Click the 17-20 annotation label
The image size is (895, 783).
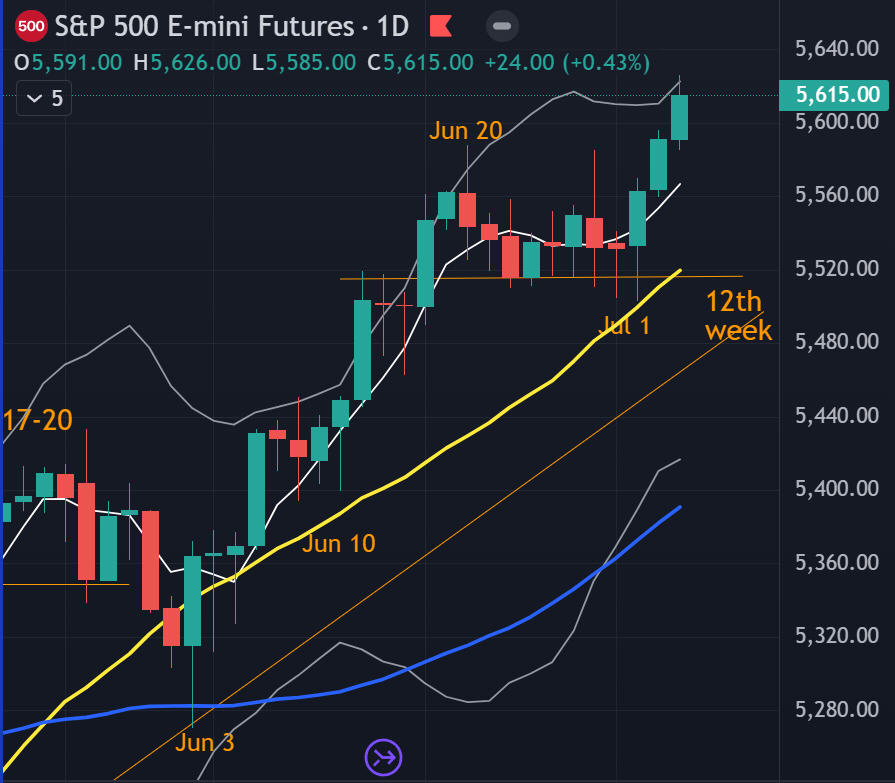tap(38, 420)
